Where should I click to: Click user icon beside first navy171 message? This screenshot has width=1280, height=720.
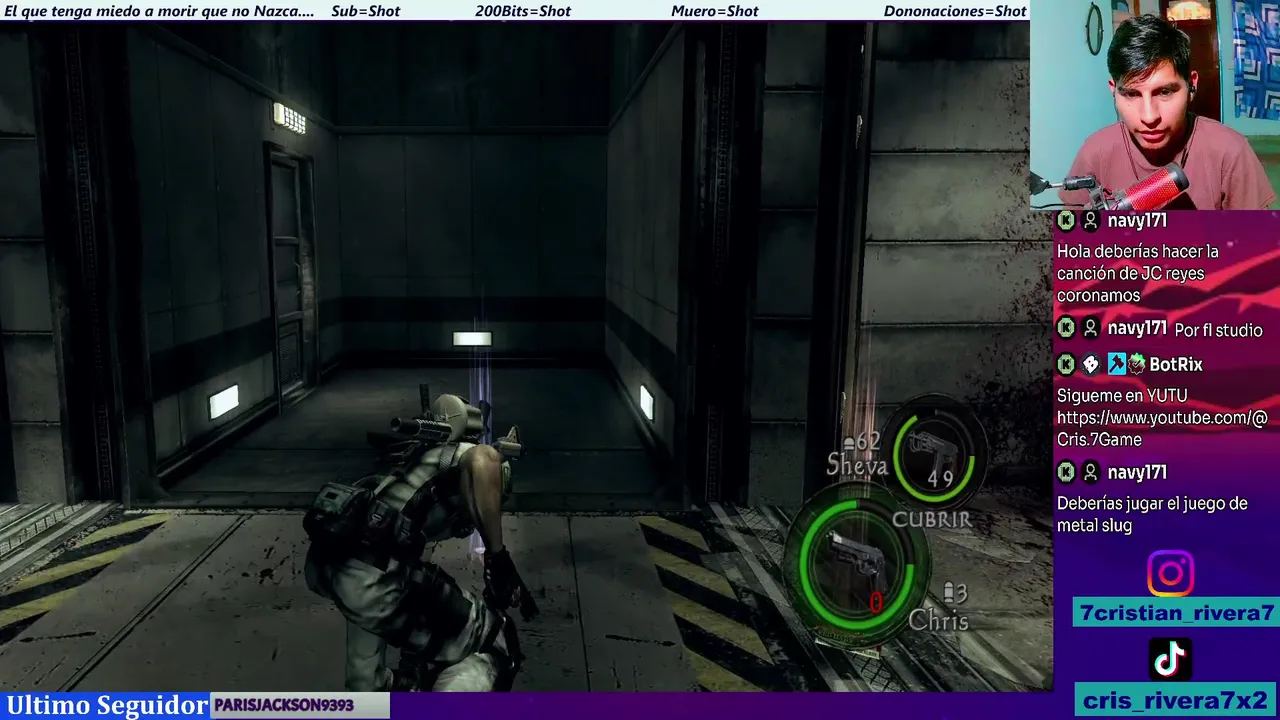(1090, 221)
